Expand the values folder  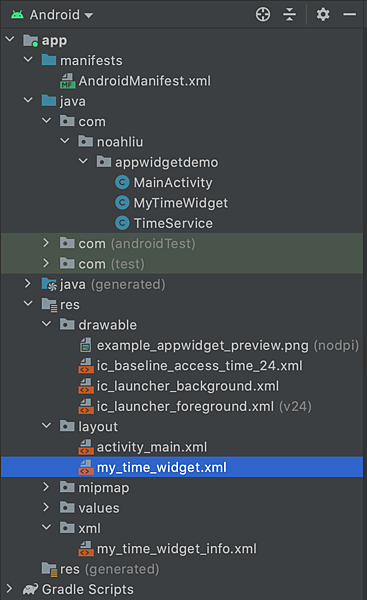tap(46, 507)
